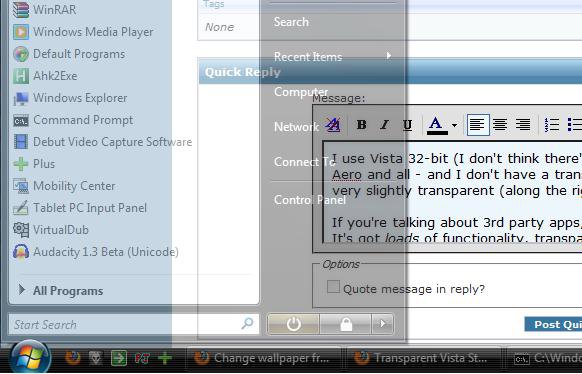The height and width of the screenshot is (374, 582).
Task: Open Windows Explorer
Action: pos(70,98)
